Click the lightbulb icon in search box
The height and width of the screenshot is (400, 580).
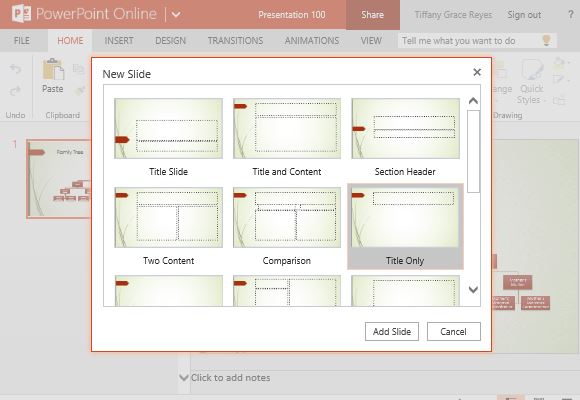546,40
